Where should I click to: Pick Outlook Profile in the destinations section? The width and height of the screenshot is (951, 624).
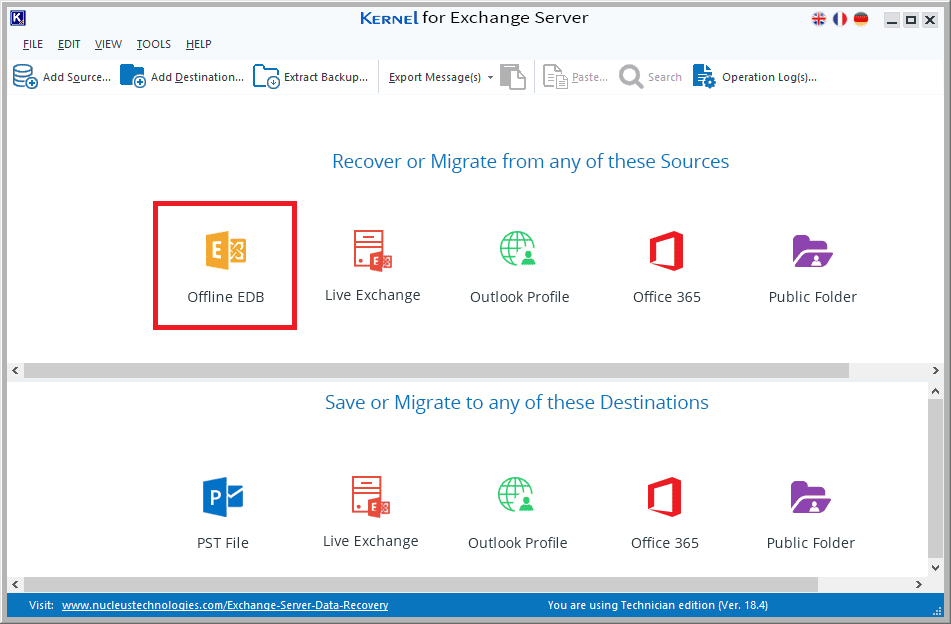click(517, 513)
